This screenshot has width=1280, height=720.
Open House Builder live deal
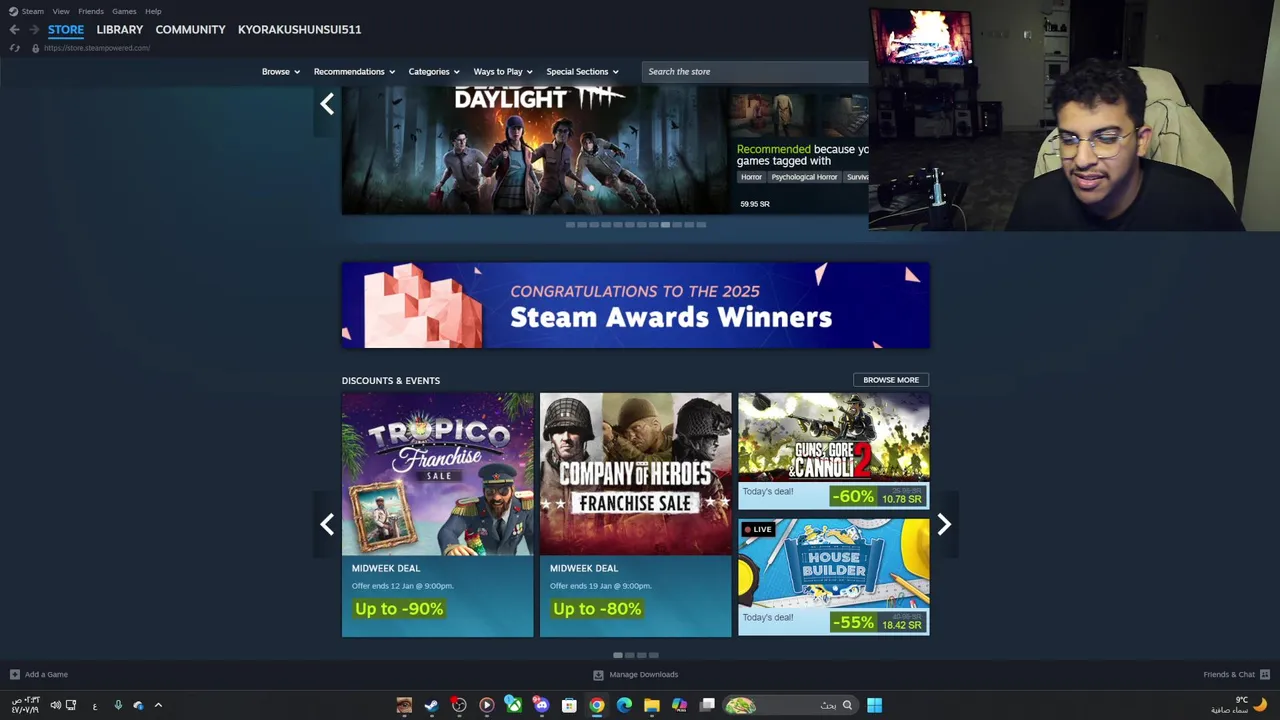pos(834,577)
